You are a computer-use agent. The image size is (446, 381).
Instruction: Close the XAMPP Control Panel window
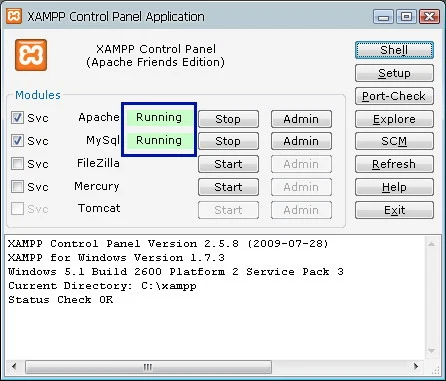click(429, 16)
